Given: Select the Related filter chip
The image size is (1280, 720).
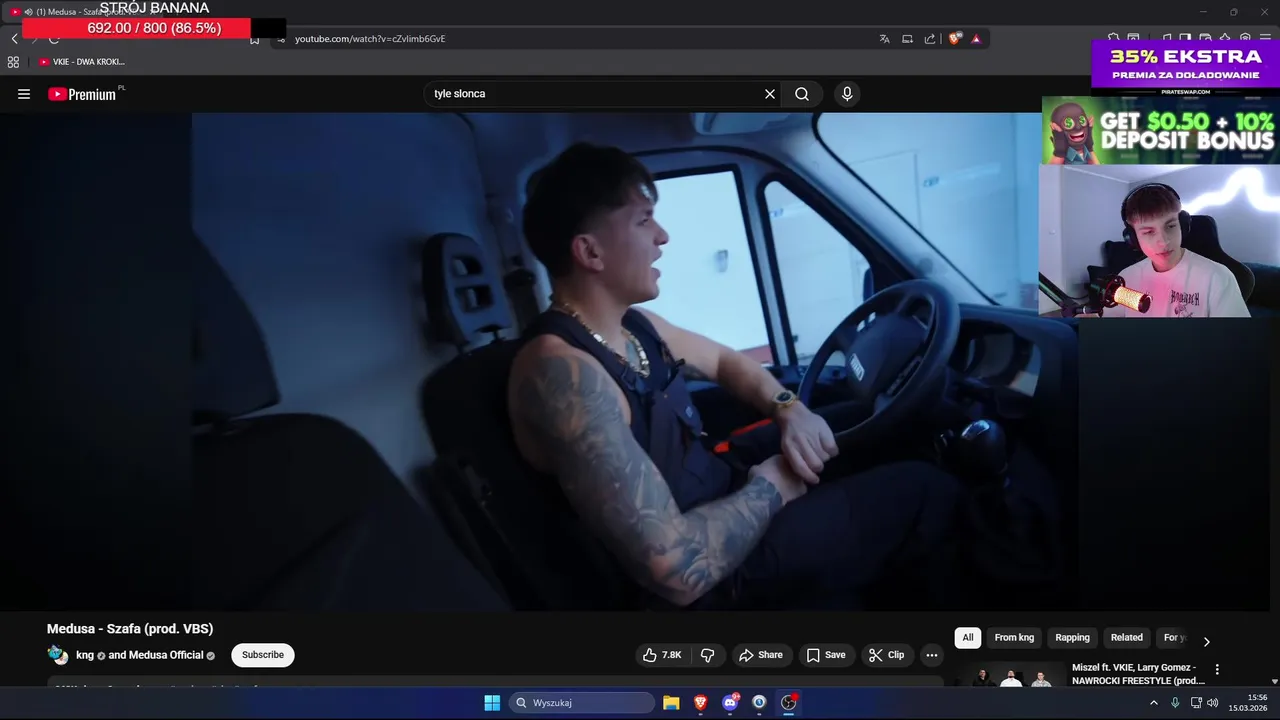Looking at the screenshot, I should coord(1126,638).
